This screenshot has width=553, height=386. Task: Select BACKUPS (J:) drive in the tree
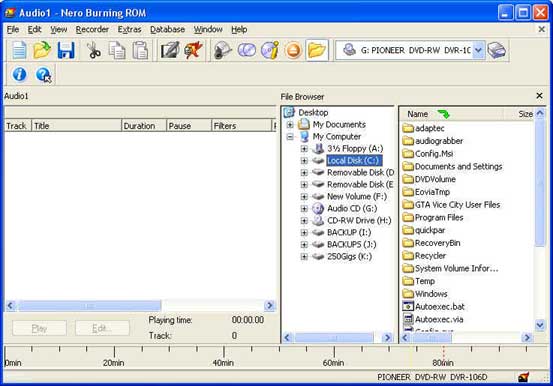pyautogui.click(x=352, y=245)
